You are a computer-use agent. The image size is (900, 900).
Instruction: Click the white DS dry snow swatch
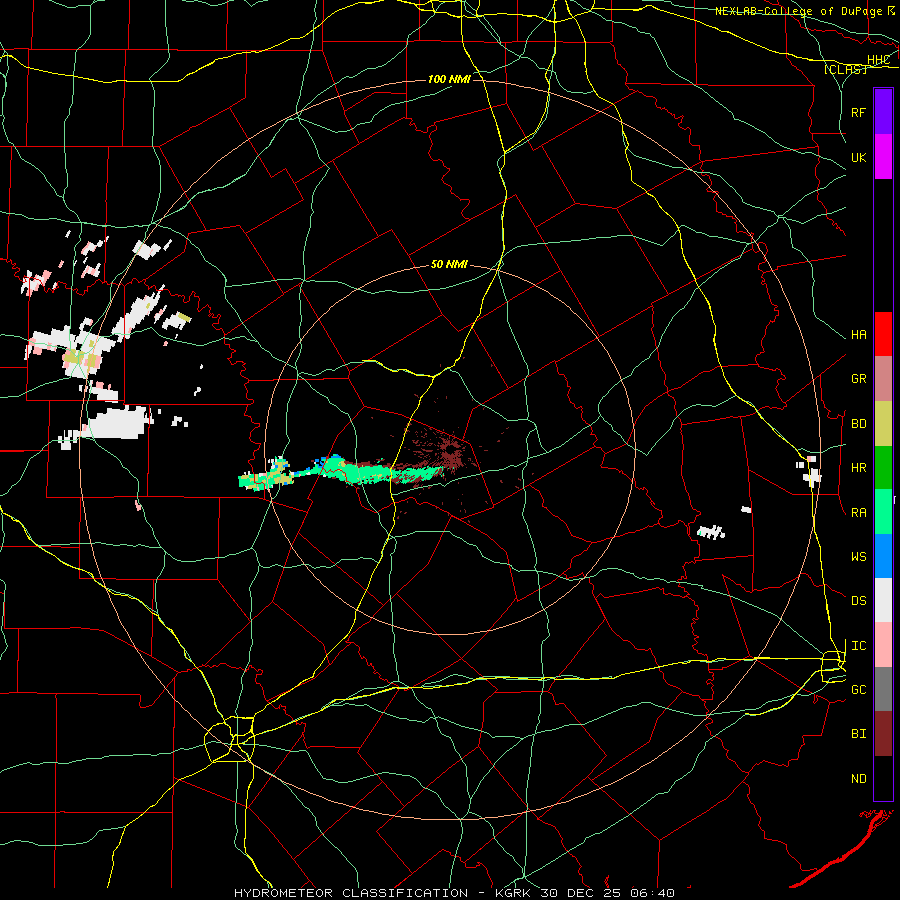[x=883, y=600]
